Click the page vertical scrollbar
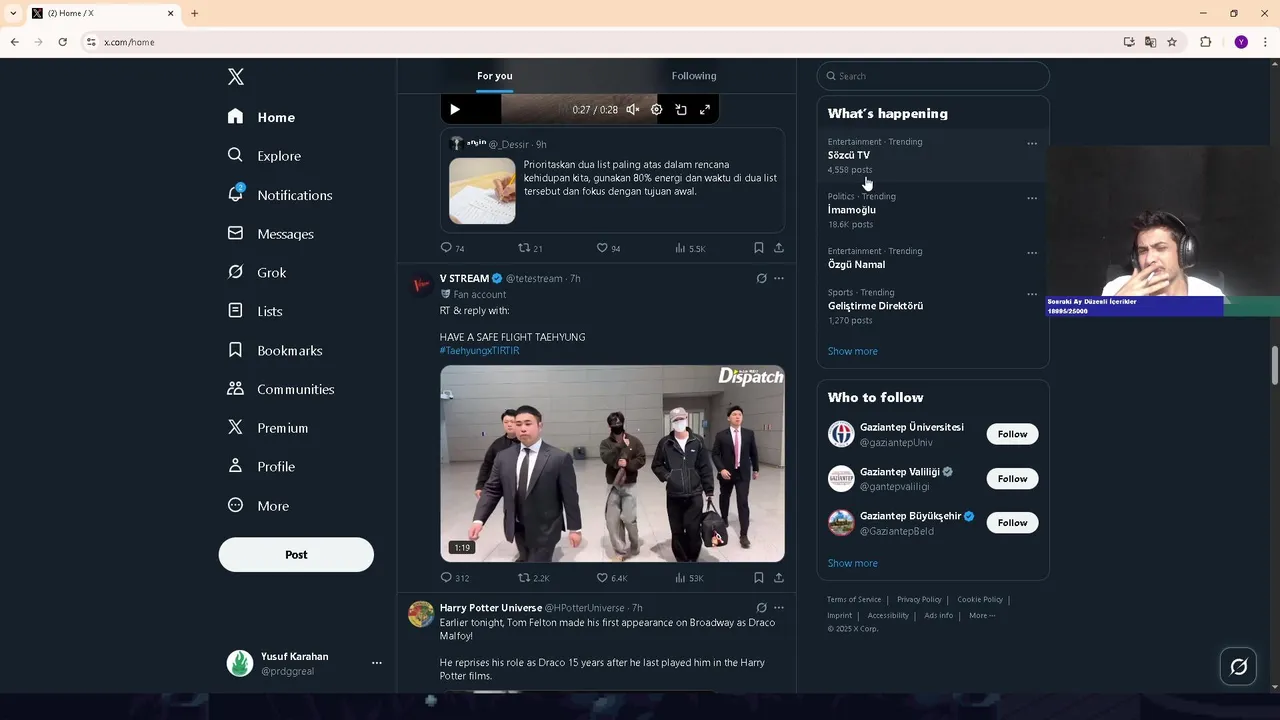This screenshot has width=1280, height=720. point(1274,365)
